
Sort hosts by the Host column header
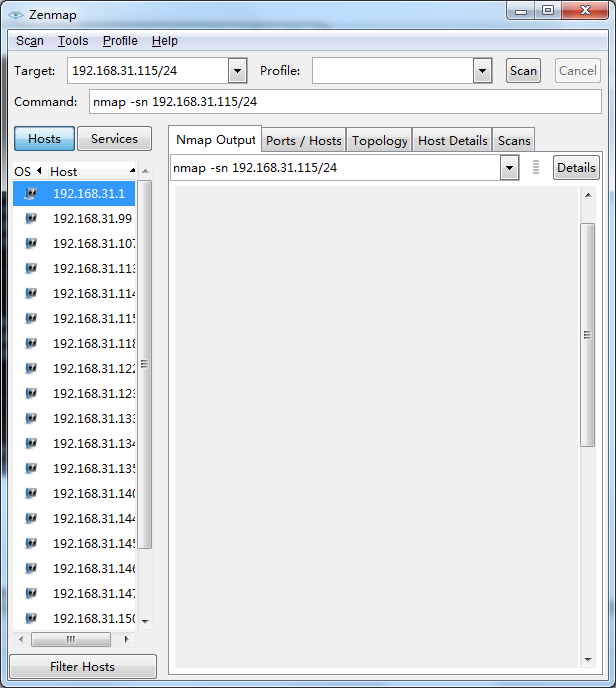(x=92, y=171)
